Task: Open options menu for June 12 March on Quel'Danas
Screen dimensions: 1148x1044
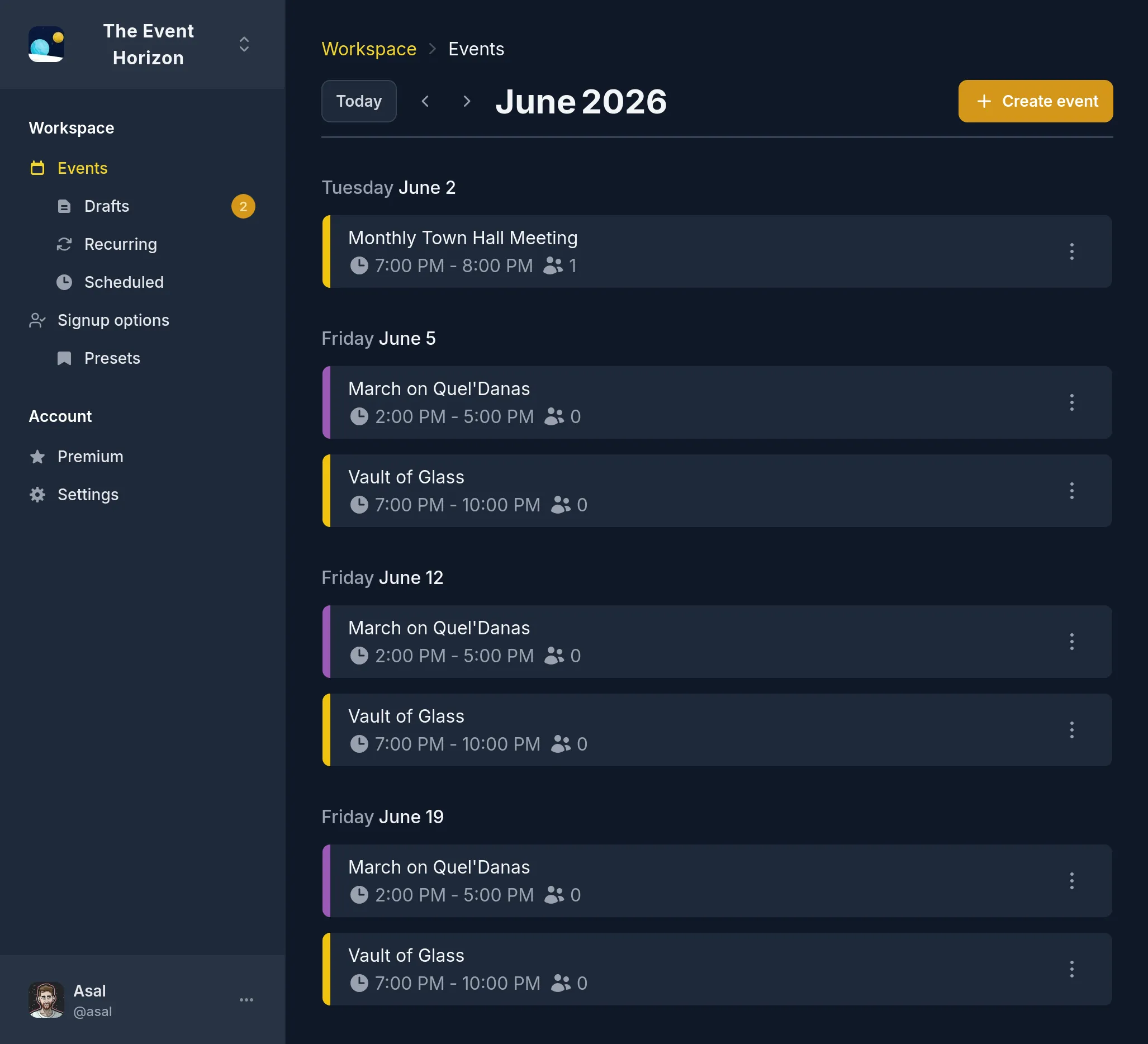Action: 1071,642
